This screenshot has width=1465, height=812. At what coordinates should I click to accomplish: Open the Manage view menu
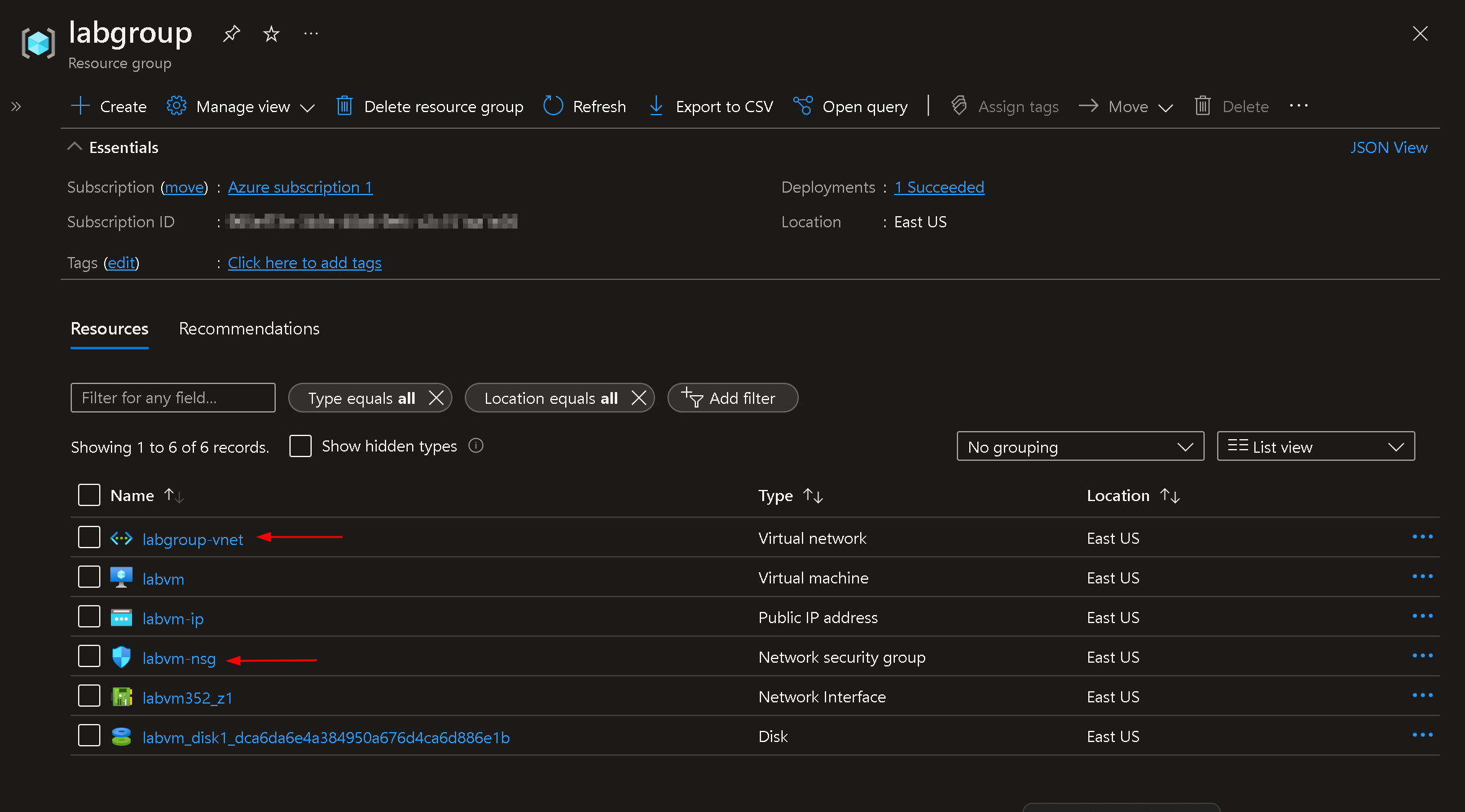pos(242,107)
